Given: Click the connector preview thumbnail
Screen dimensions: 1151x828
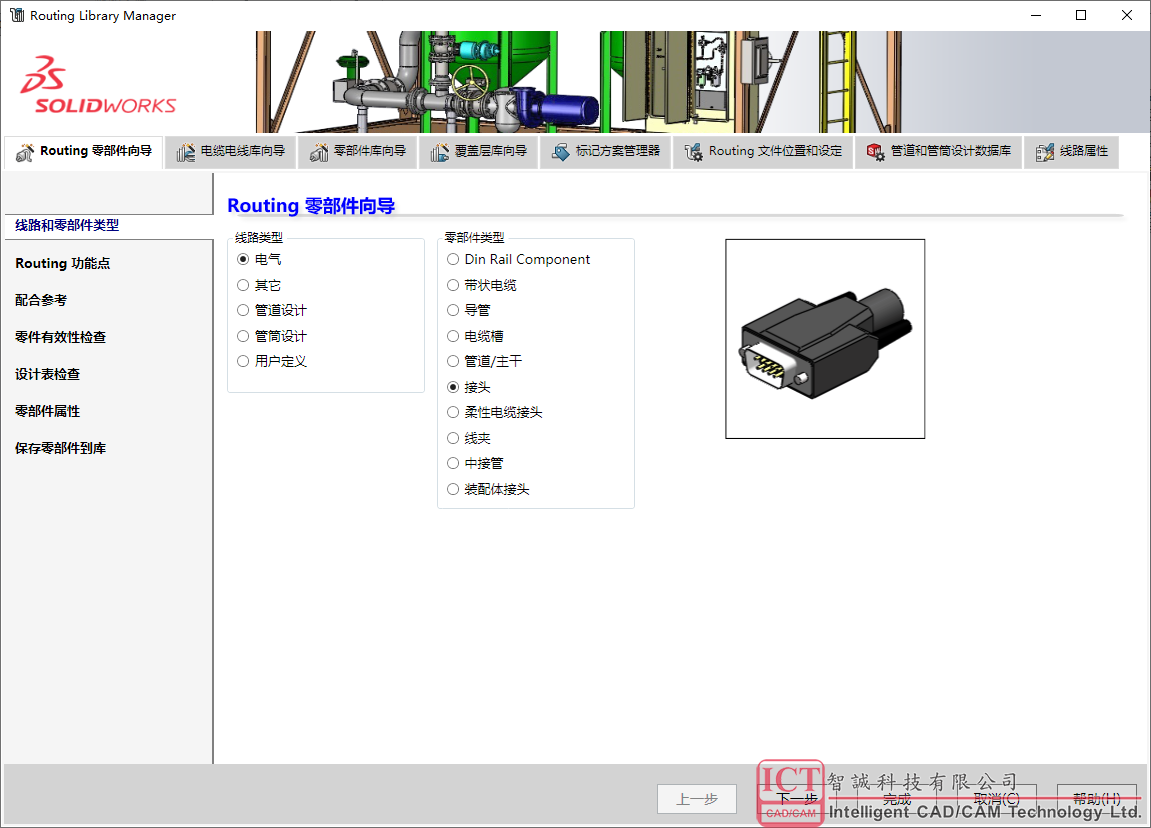Looking at the screenshot, I should pos(825,339).
